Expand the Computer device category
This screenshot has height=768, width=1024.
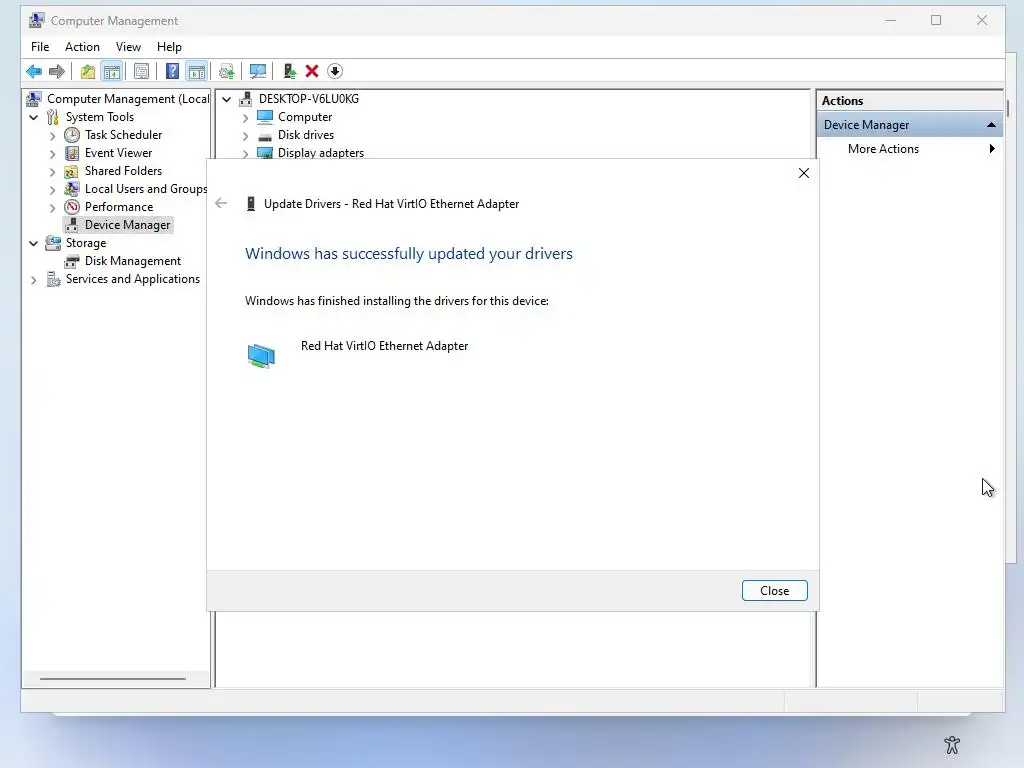245,118
